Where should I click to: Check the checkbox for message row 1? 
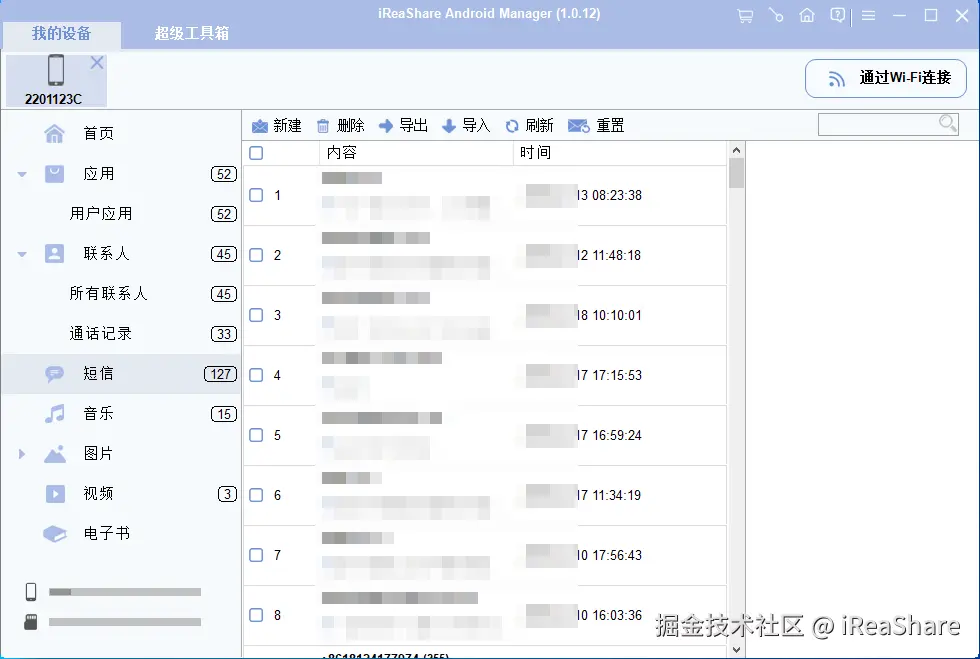(x=255, y=195)
